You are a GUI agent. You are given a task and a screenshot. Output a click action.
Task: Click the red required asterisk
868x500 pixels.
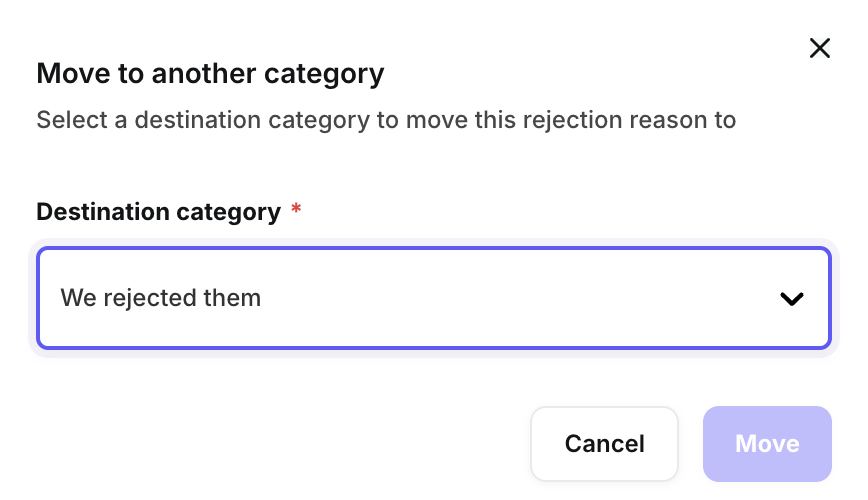click(296, 210)
